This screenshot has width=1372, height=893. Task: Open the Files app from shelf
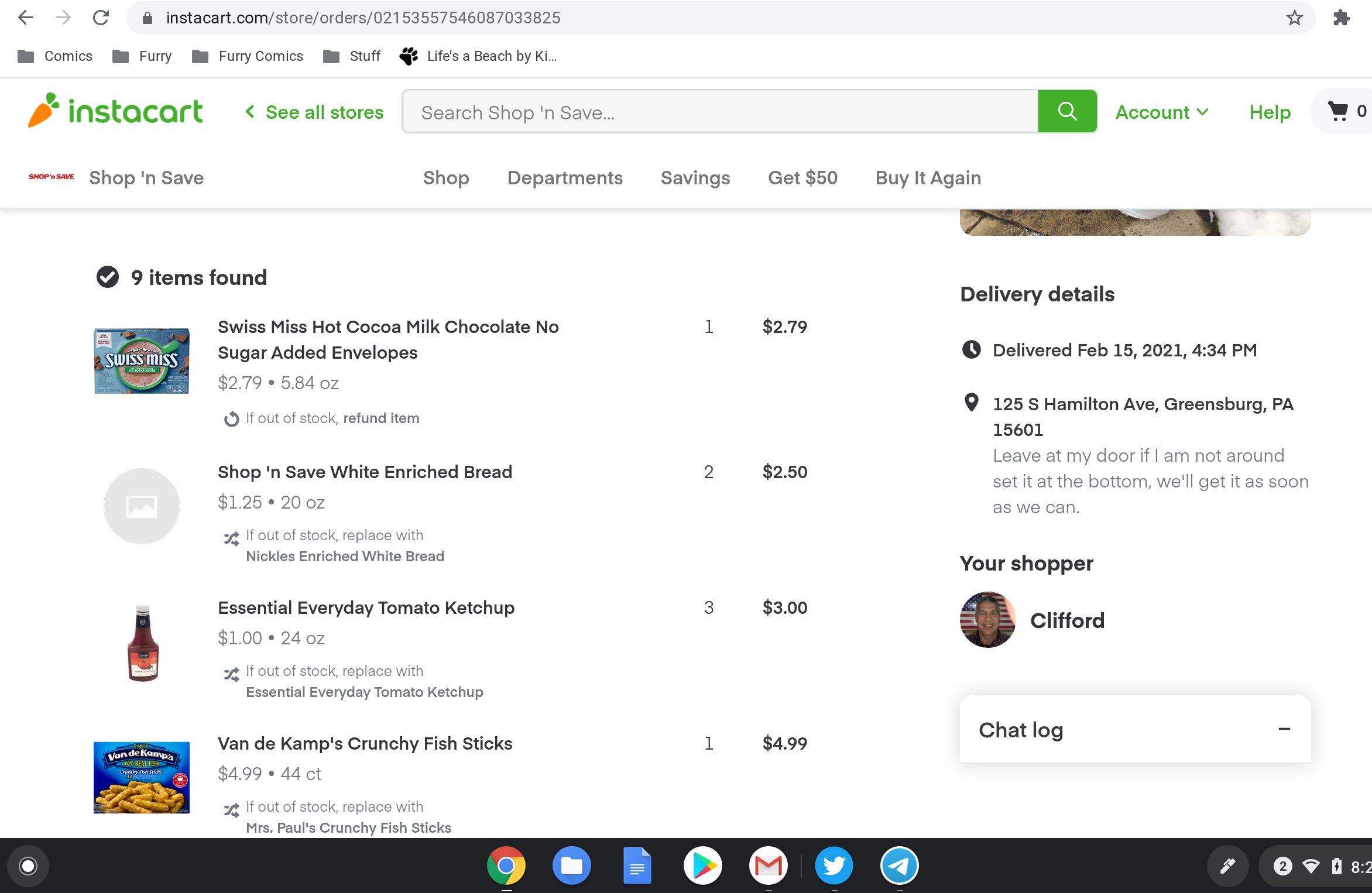[572, 865]
